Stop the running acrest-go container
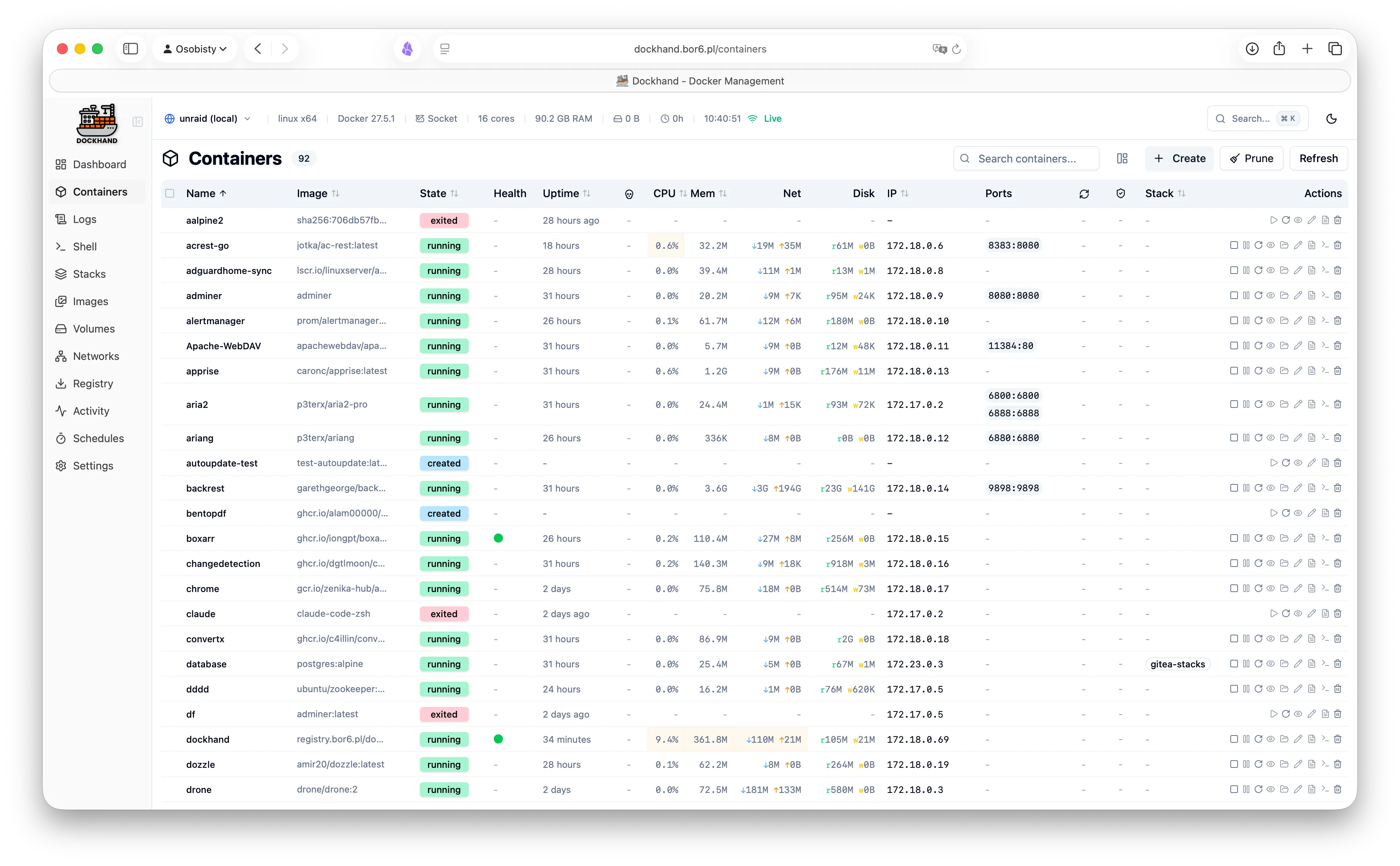Image resolution: width=1400 pixels, height=866 pixels. 1234,245
